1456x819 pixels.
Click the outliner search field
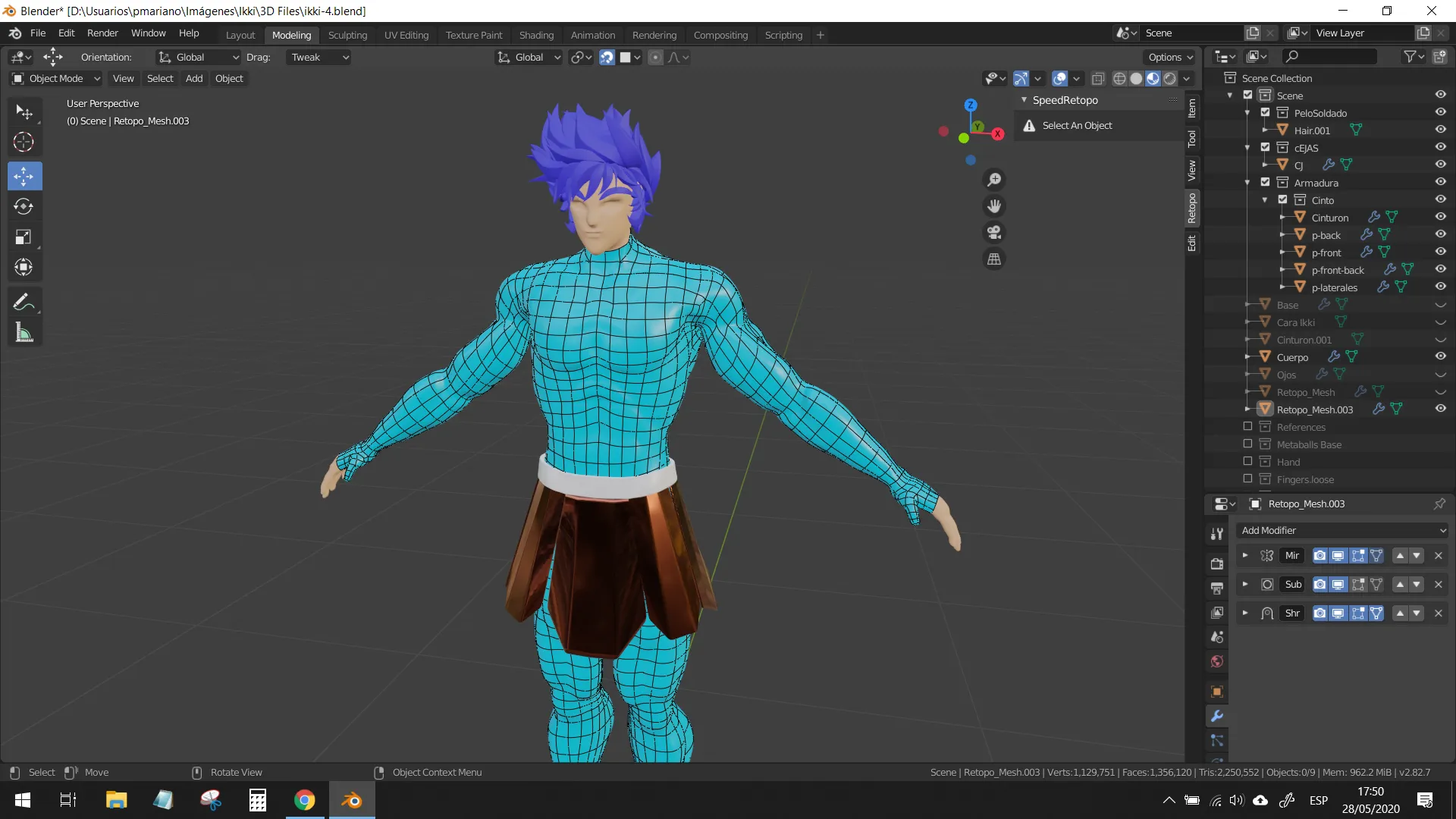click(x=1329, y=56)
